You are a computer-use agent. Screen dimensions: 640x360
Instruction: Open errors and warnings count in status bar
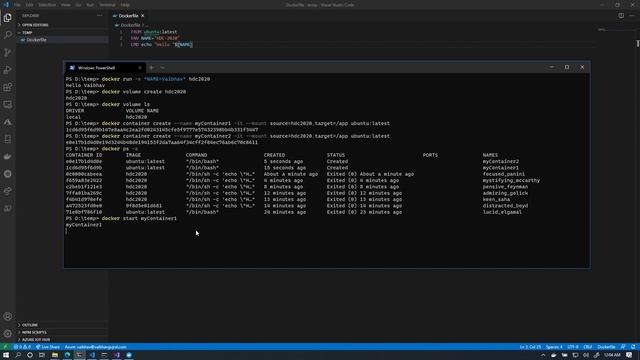(22, 347)
